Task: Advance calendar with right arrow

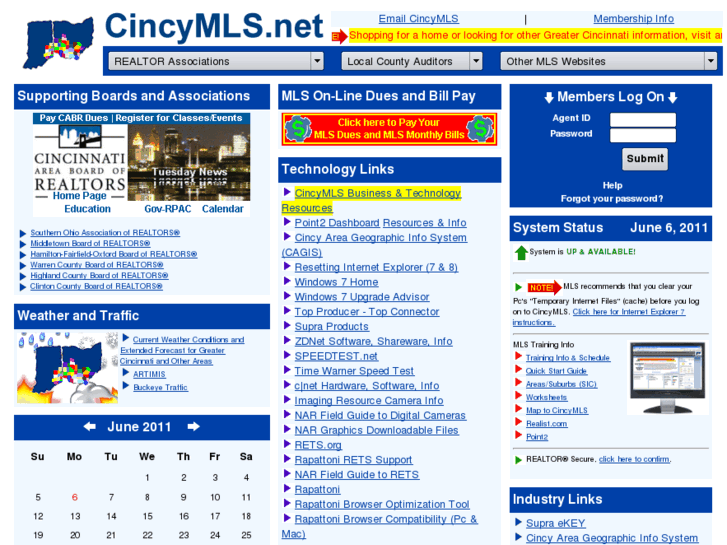Action: click(194, 427)
